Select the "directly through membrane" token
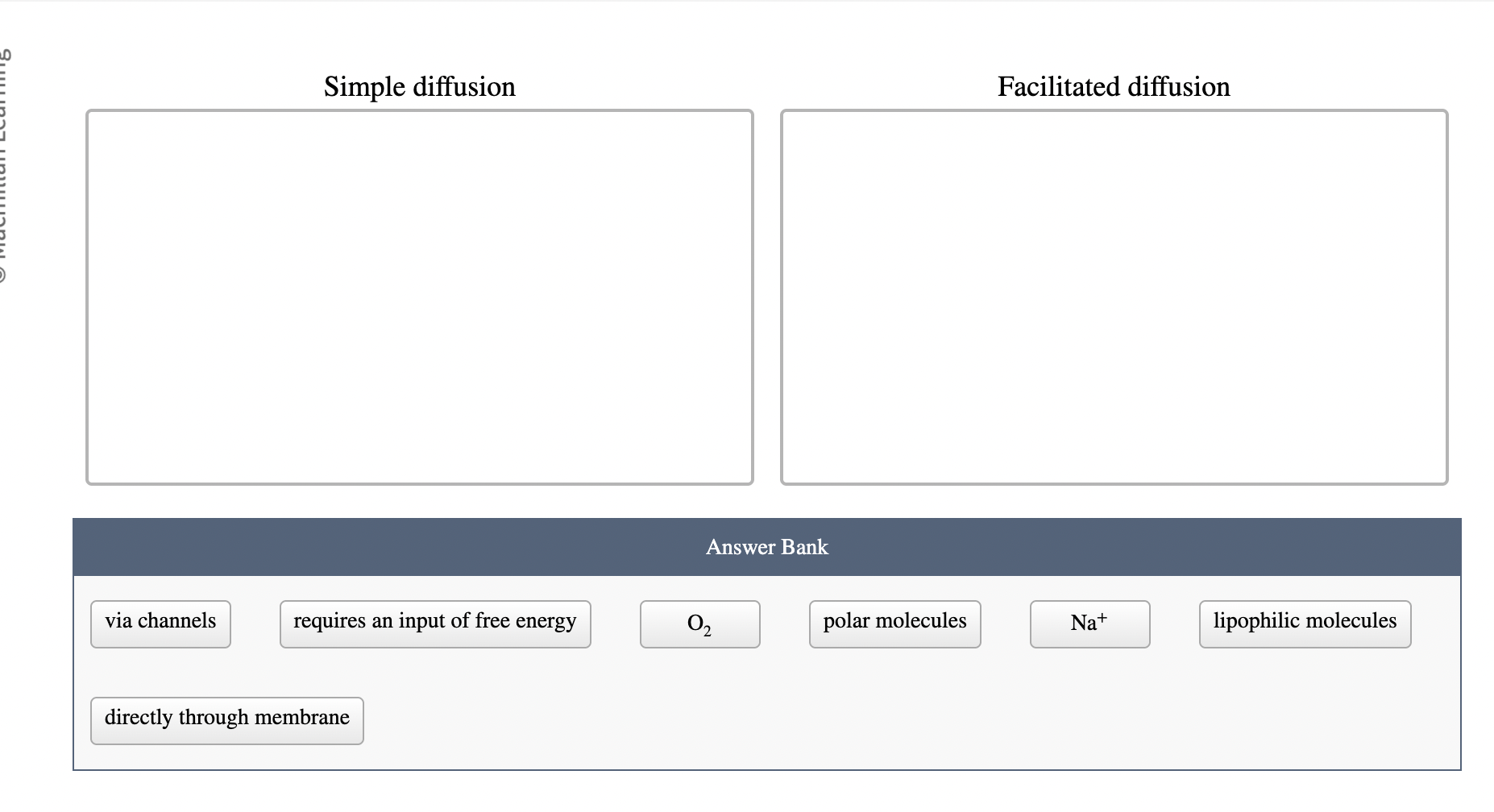The width and height of the screenshot is (1494, 812). pyautogui.click(x=226, y=718)
